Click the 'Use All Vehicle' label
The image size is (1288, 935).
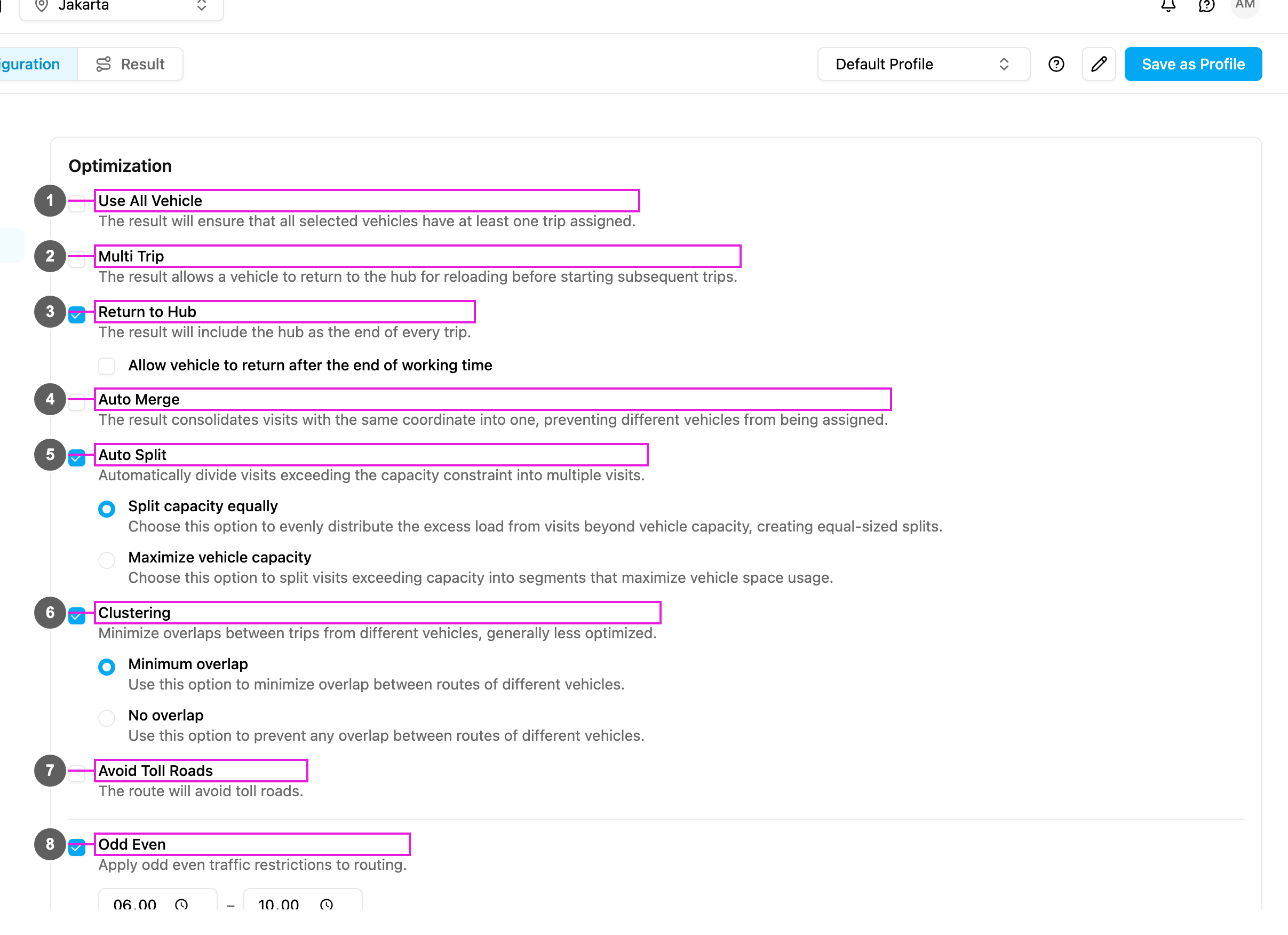click(150, 201)
